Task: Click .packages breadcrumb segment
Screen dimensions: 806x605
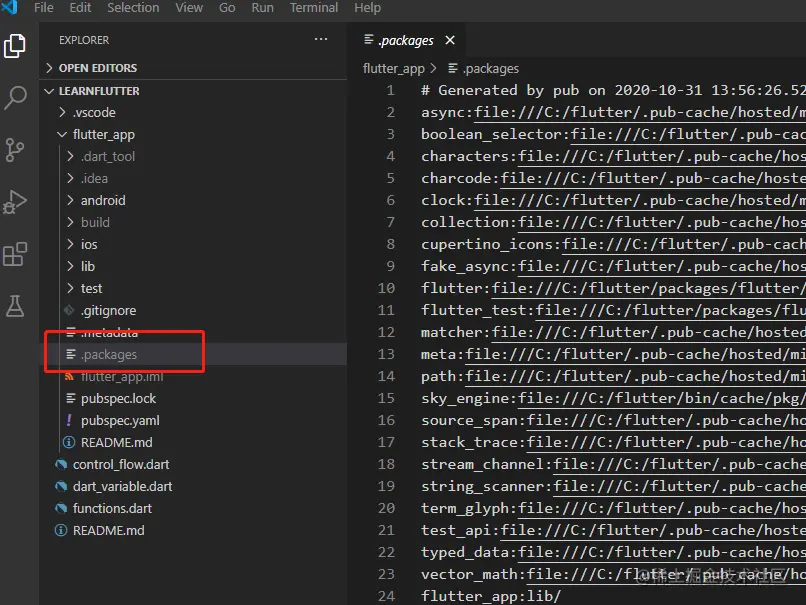Action: [490, 68]
